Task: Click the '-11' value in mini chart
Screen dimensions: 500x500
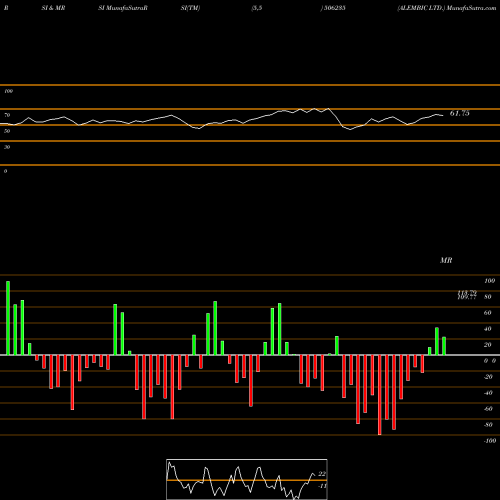Action: click(322, 486)
